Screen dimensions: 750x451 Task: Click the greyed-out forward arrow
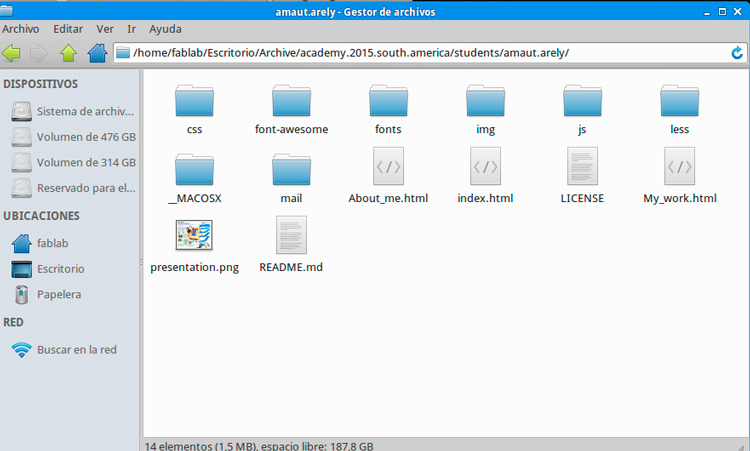click(39, 53)
